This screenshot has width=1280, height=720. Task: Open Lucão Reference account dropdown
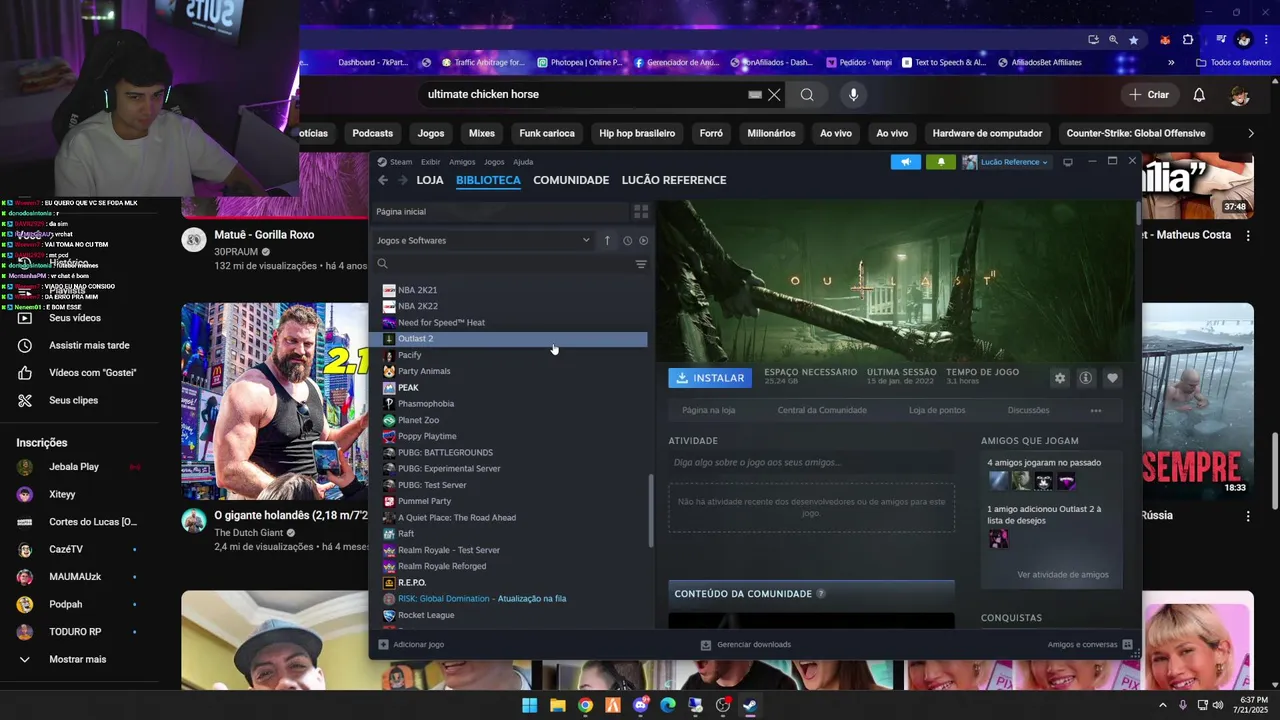[1005, 162]
